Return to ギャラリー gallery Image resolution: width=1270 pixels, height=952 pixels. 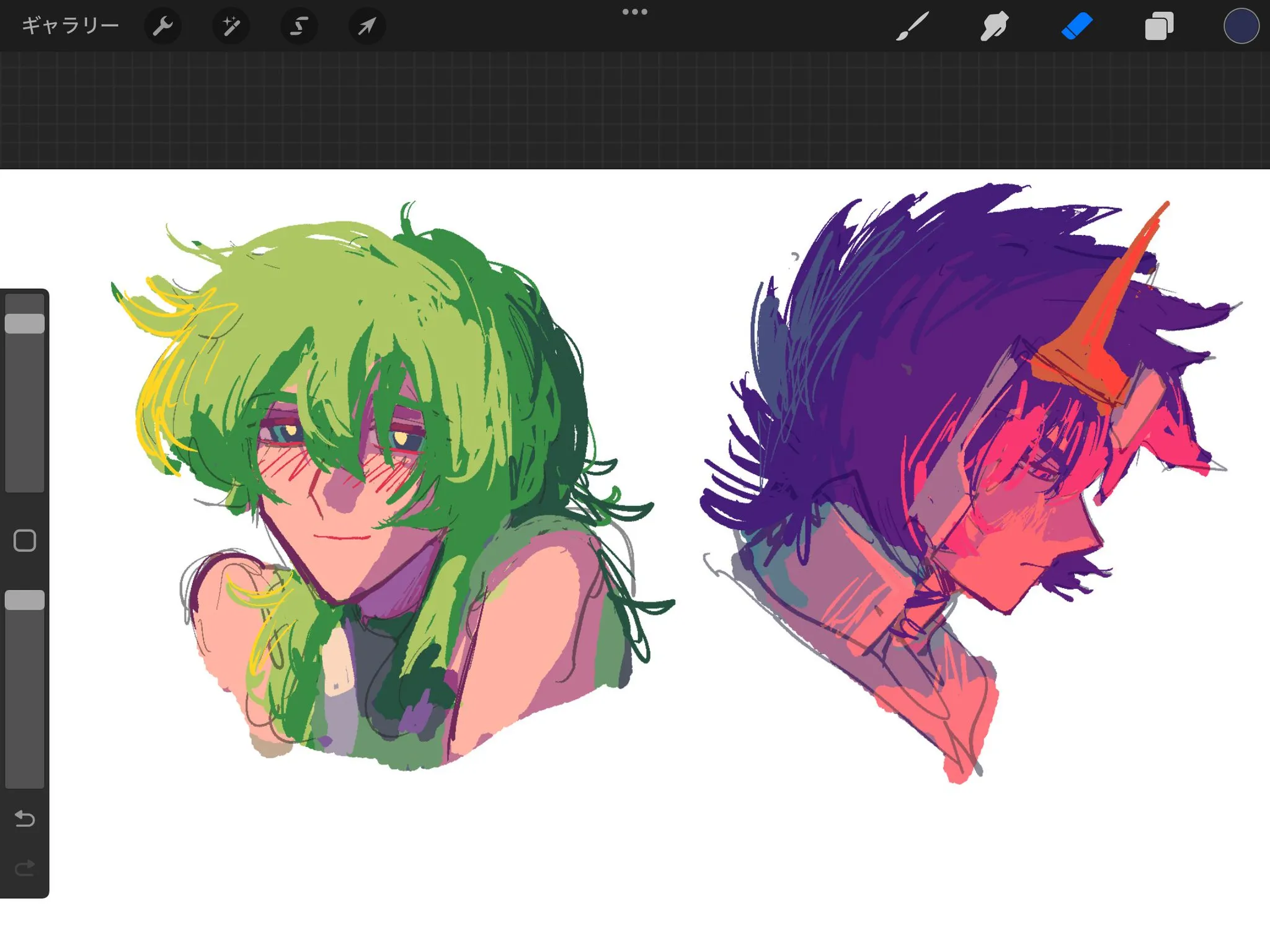point(70,26)
